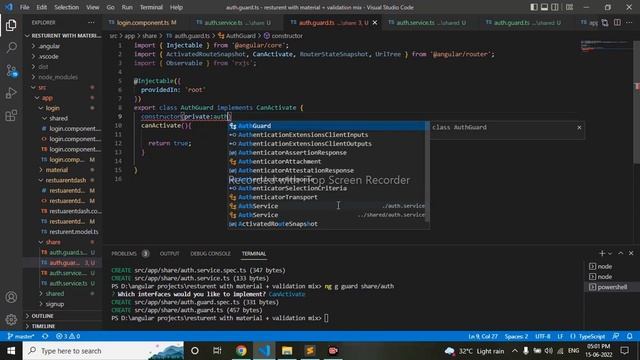Image resolution: width=640 pixels, height=360 pixels.
Task: Change indentation via Spaces: 2
Action: tap(516, 336)
